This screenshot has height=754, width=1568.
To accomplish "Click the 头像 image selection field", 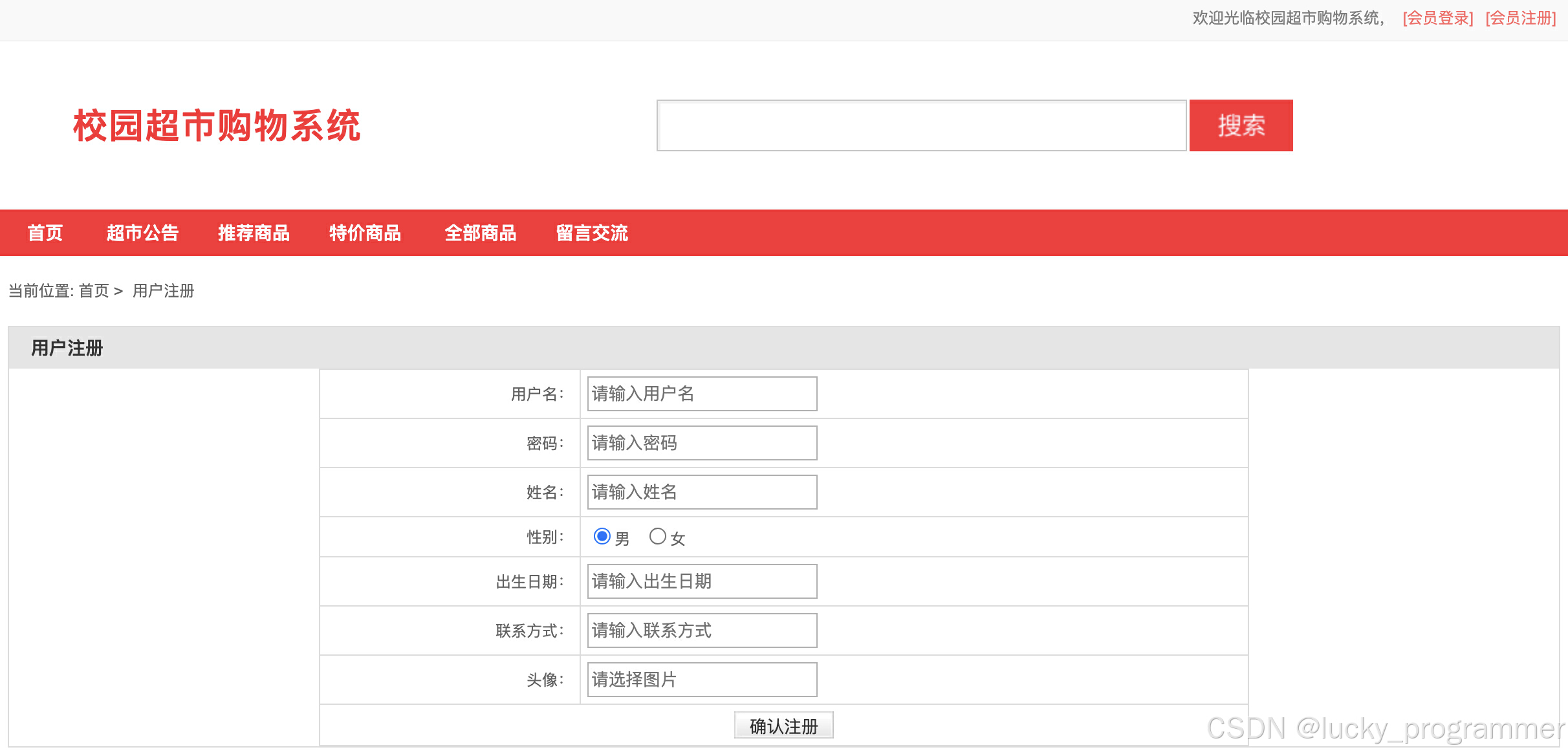I will coord(702,680).
